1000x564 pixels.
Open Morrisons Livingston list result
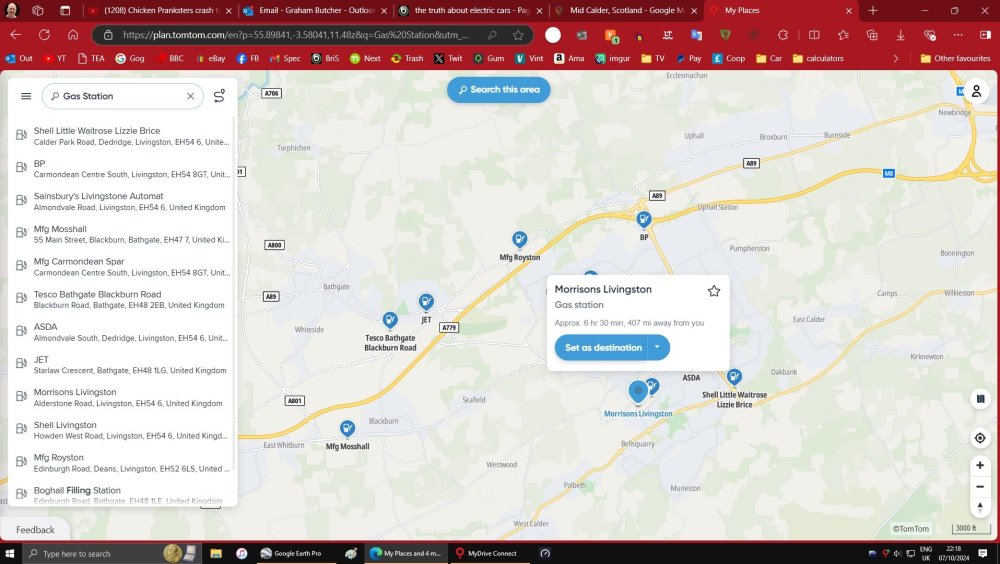(x=122, y=397)
